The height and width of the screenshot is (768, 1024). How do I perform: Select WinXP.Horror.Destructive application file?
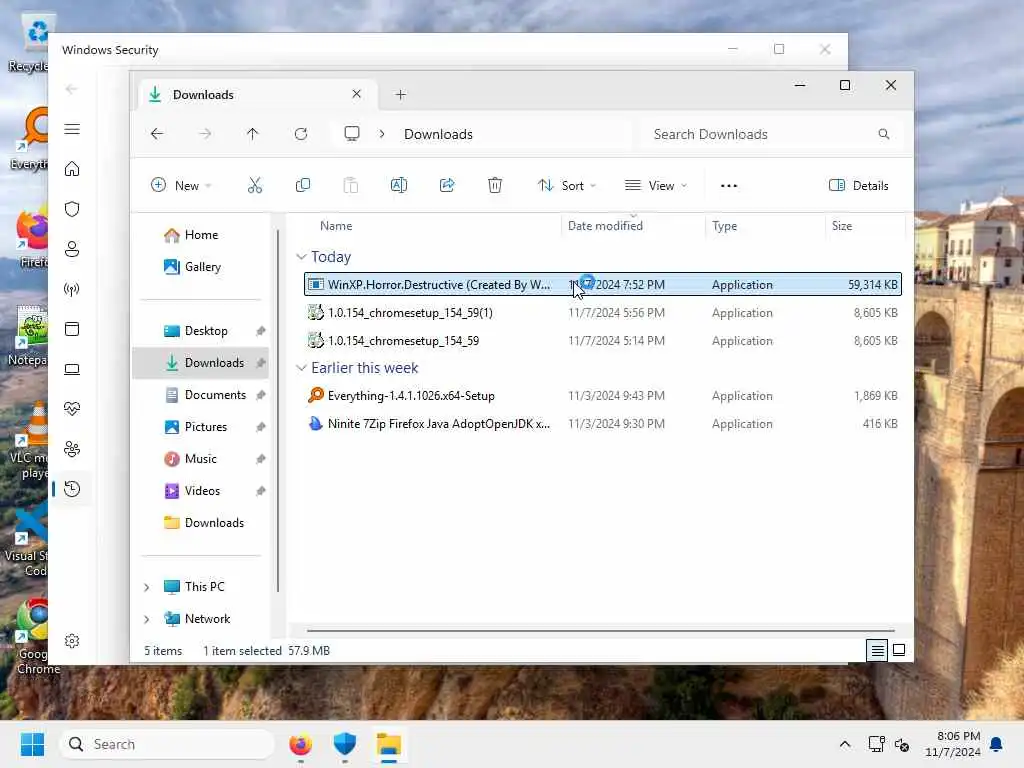(602, 285)
